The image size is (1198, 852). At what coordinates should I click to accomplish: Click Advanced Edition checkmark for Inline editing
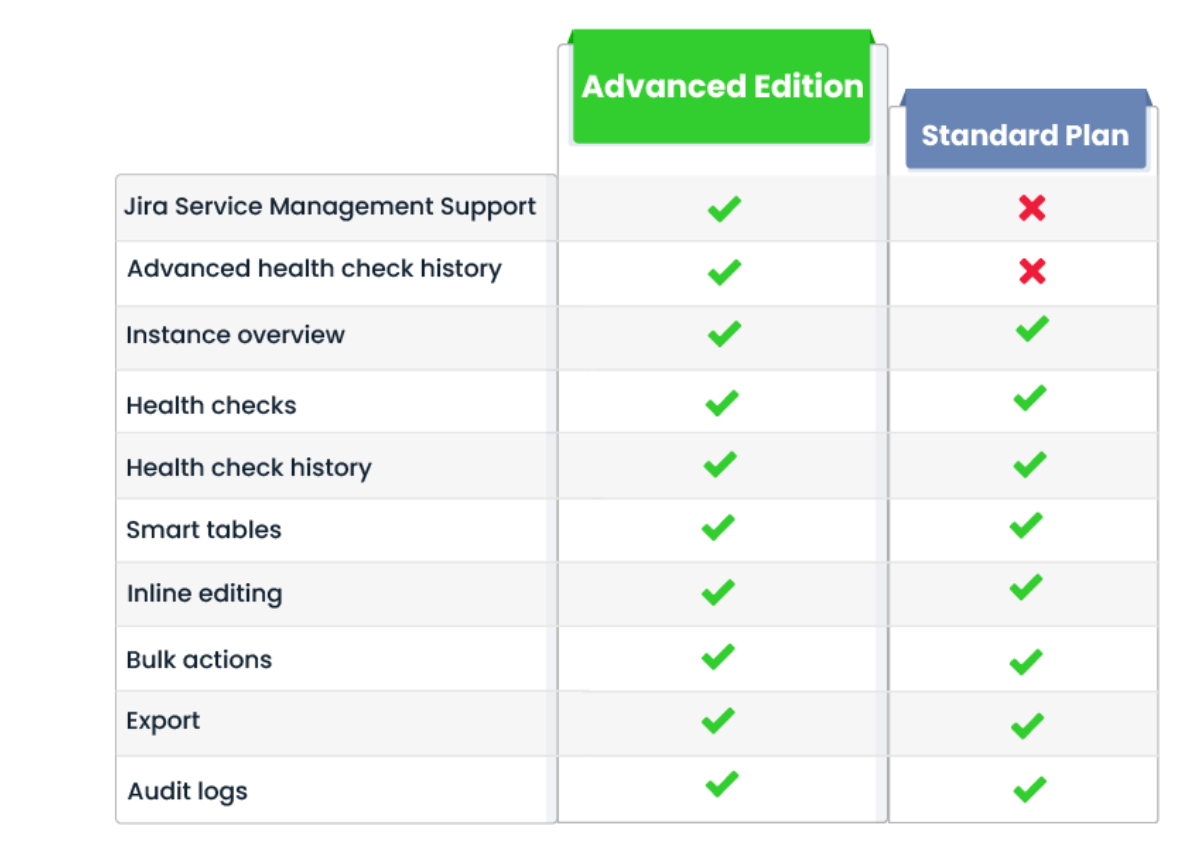tap(718, 592)
